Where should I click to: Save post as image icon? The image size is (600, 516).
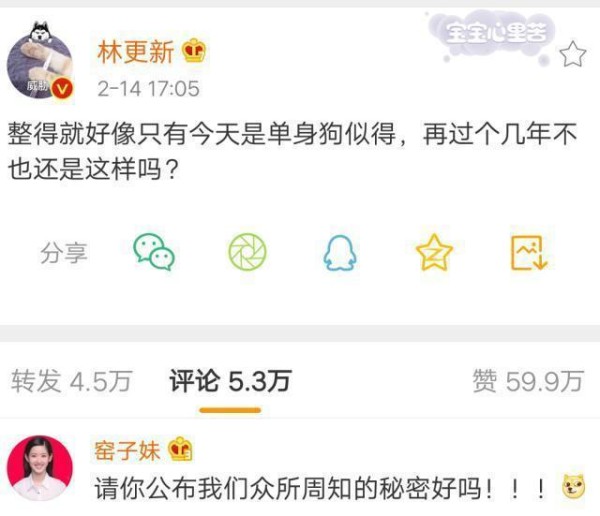[529, 253]
